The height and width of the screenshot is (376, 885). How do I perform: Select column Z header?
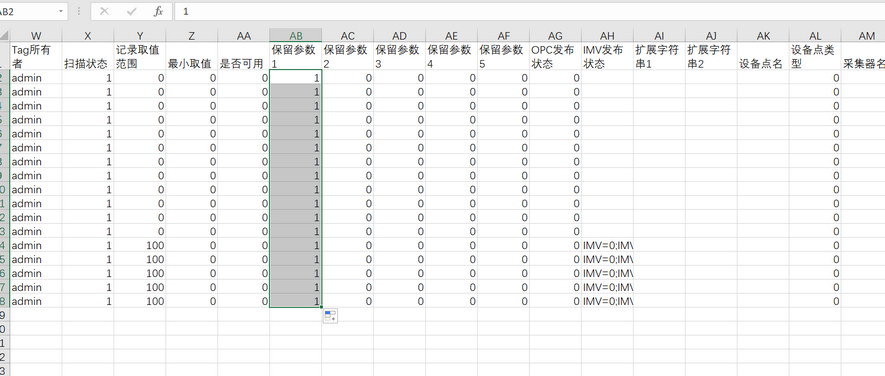pyautogui.click(x=191, y=36)
